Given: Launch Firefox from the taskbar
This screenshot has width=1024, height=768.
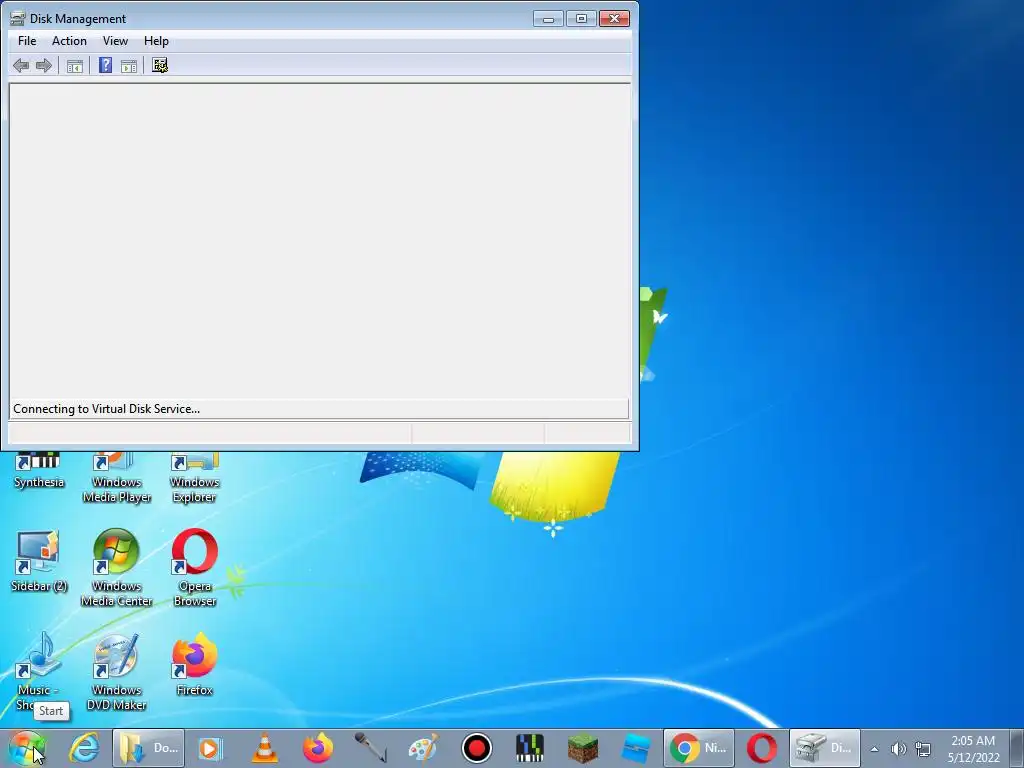Looking at the screenshot, I should click(x=317, y=748).
